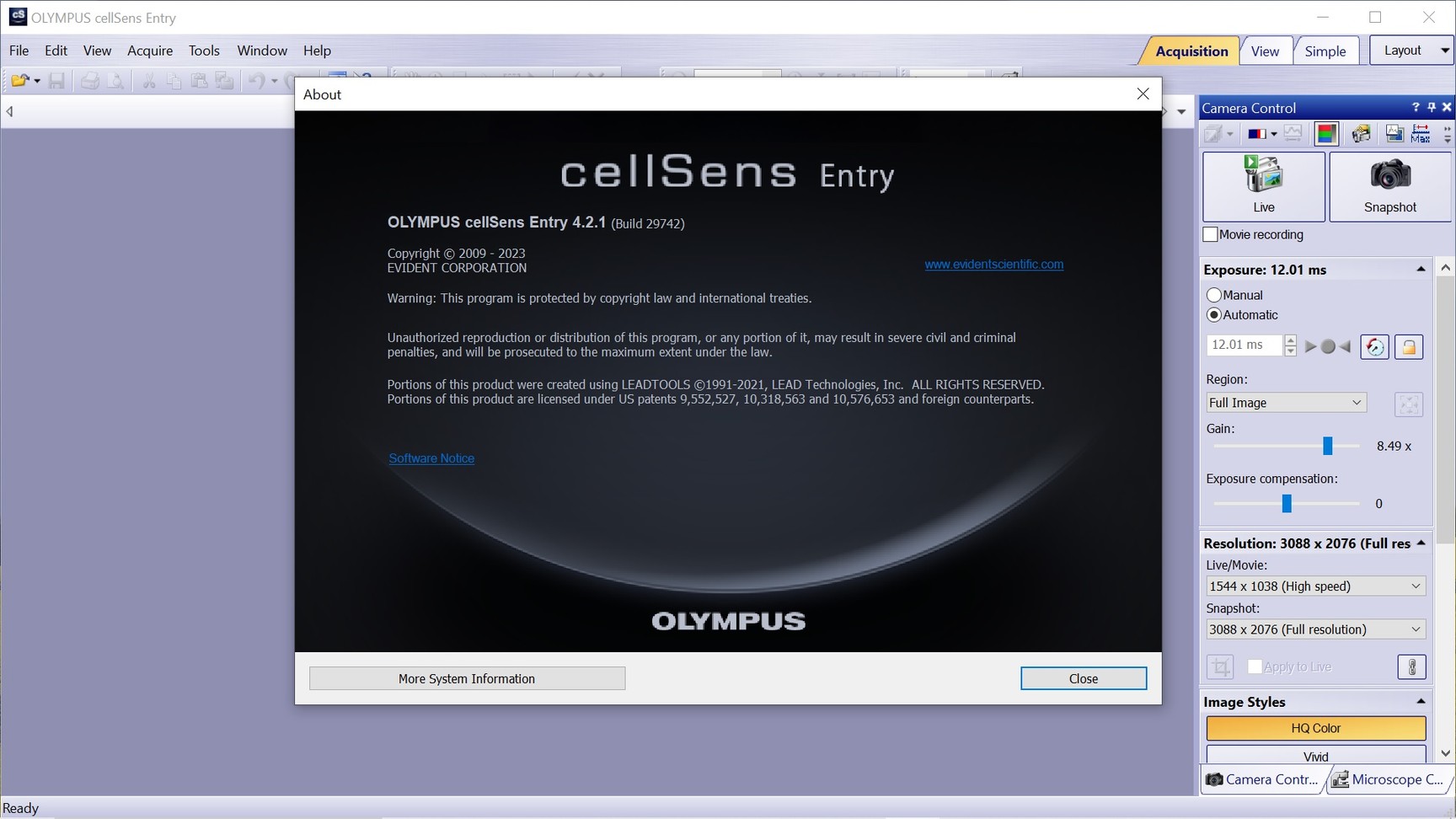Click the Save floppy disk icon
This screenshot has width=1456, height=819.
point(56,81)
